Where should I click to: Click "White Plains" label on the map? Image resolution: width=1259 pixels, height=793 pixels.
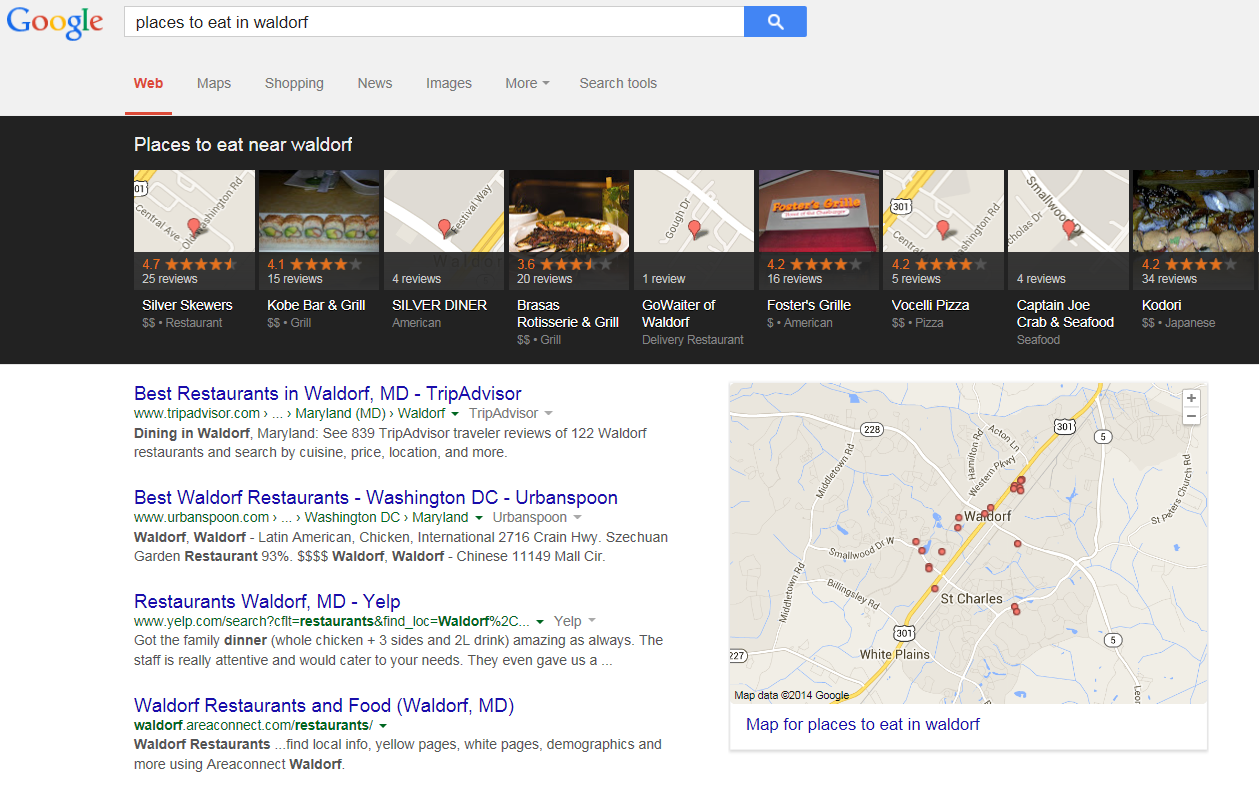pyautogui.click(x=895, y=655)
